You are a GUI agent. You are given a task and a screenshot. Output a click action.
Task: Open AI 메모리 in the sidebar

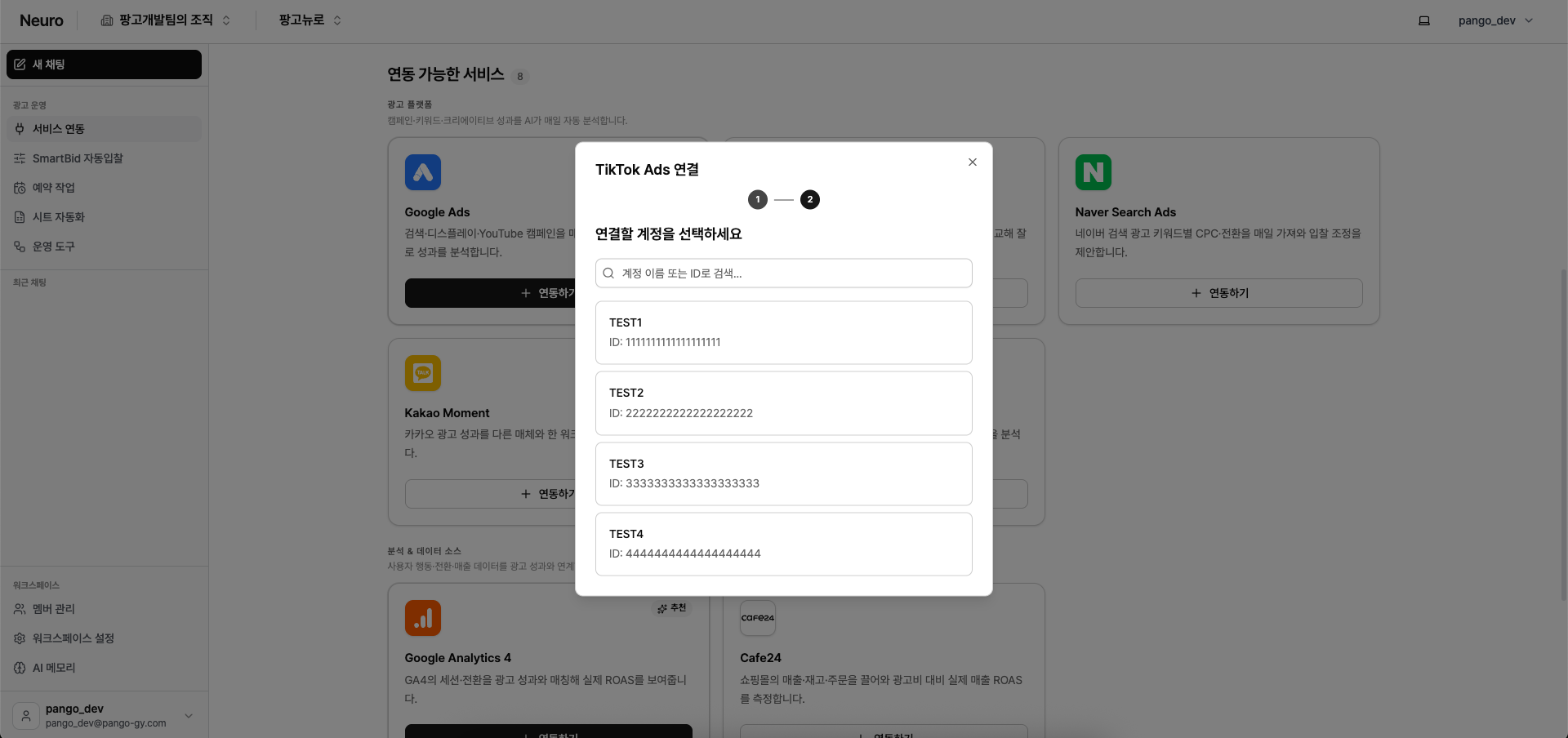(104, 668)
